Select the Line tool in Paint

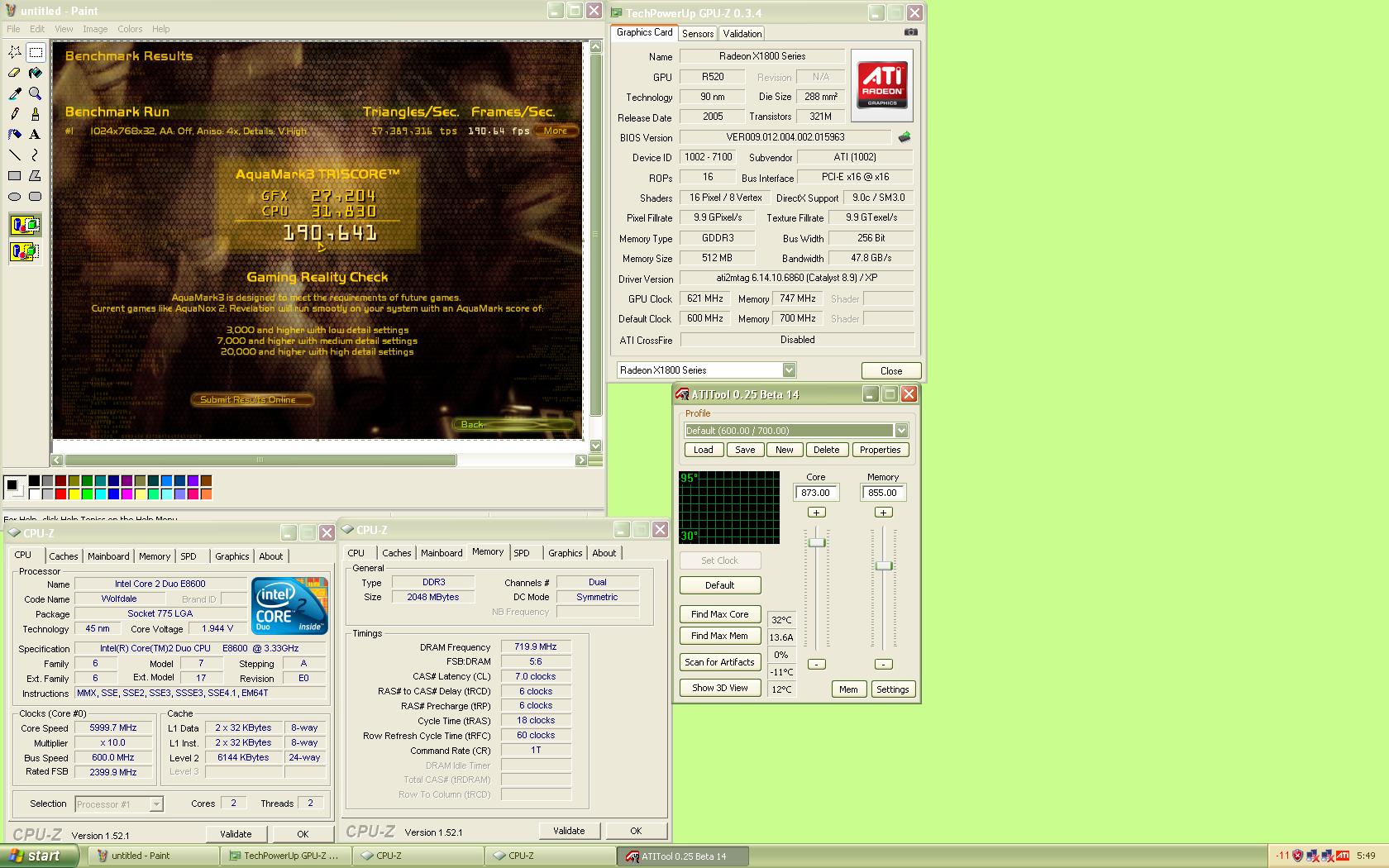[15, 155]
